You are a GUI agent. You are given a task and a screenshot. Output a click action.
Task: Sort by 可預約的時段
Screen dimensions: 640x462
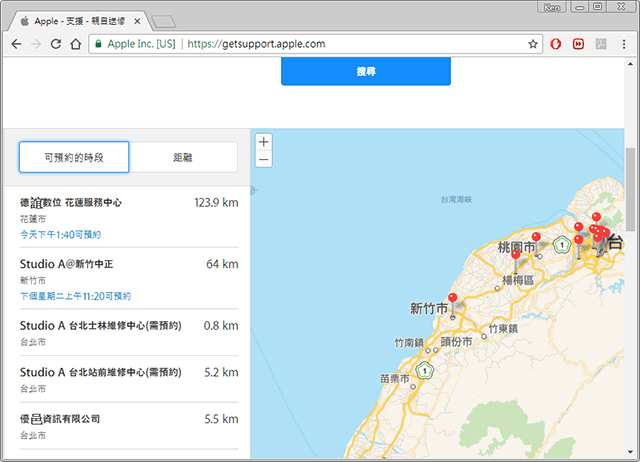coord(74,158)
